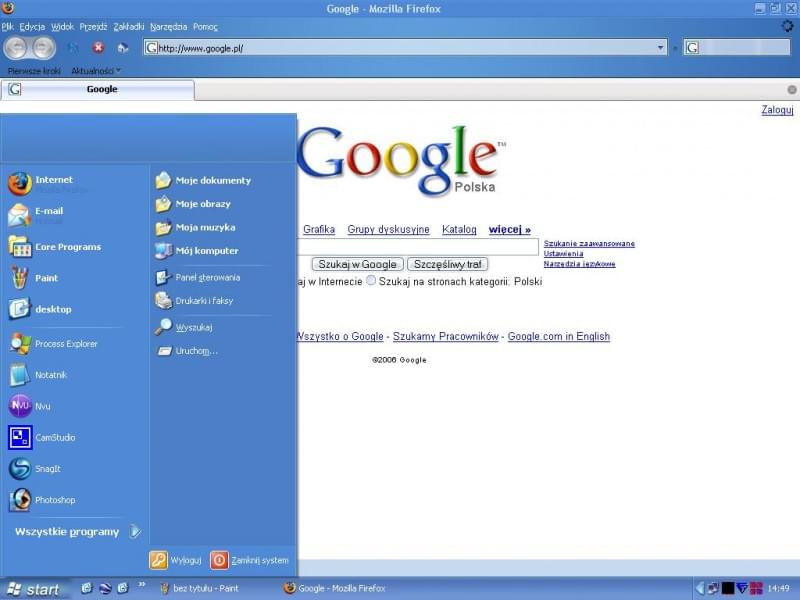The image size is (800, 600).
Task: Open the Przejdź menu
Action: pos(93,27)
